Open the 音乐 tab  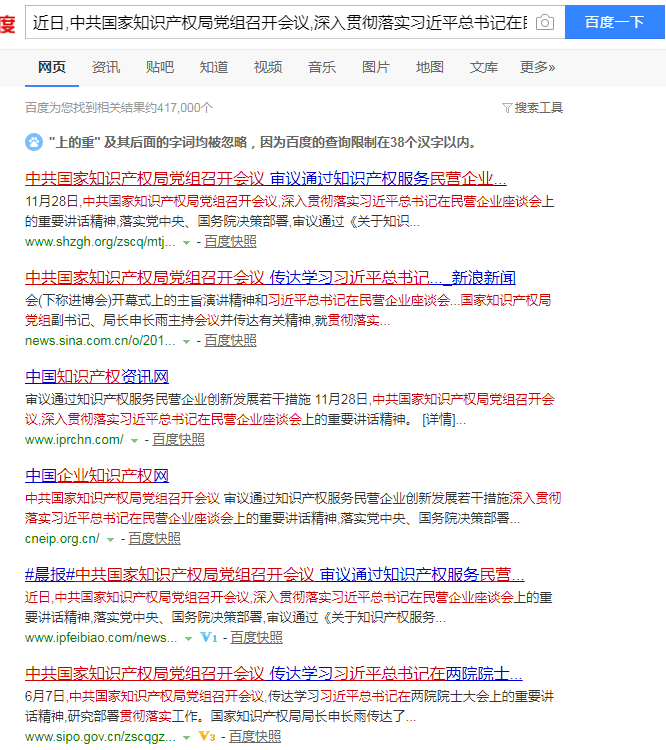(322, 67)
